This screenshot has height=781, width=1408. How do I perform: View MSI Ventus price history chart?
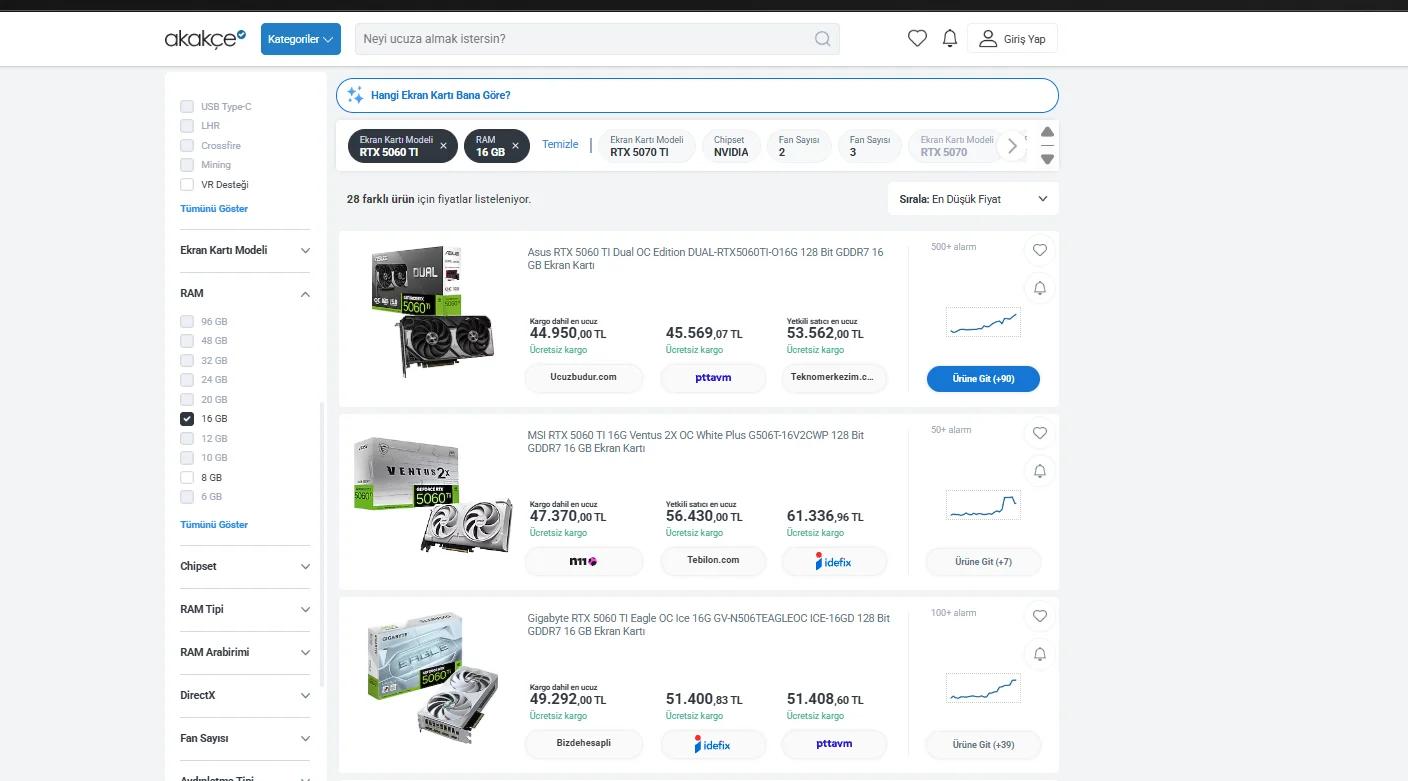(982, 505)
